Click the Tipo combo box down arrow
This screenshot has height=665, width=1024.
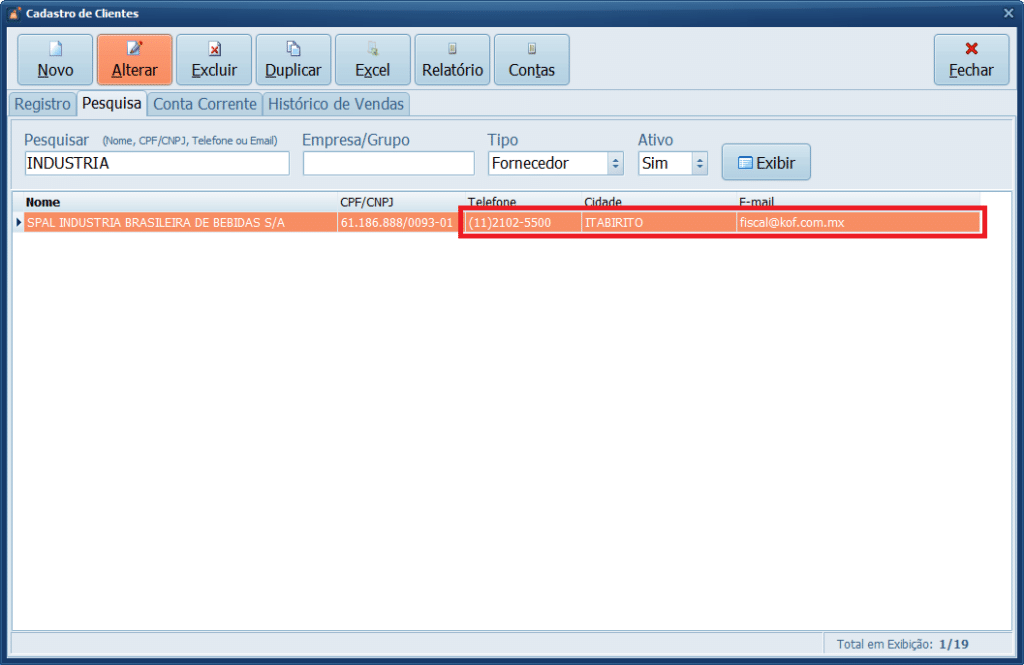point(613,161)
